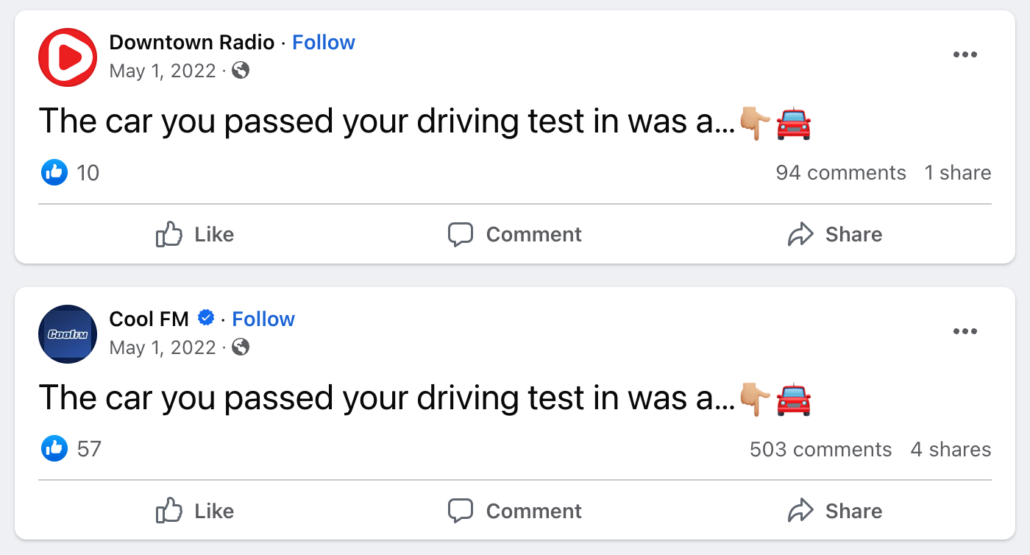
Task: Click Cool FM profile picture
Action: point(67,334)
